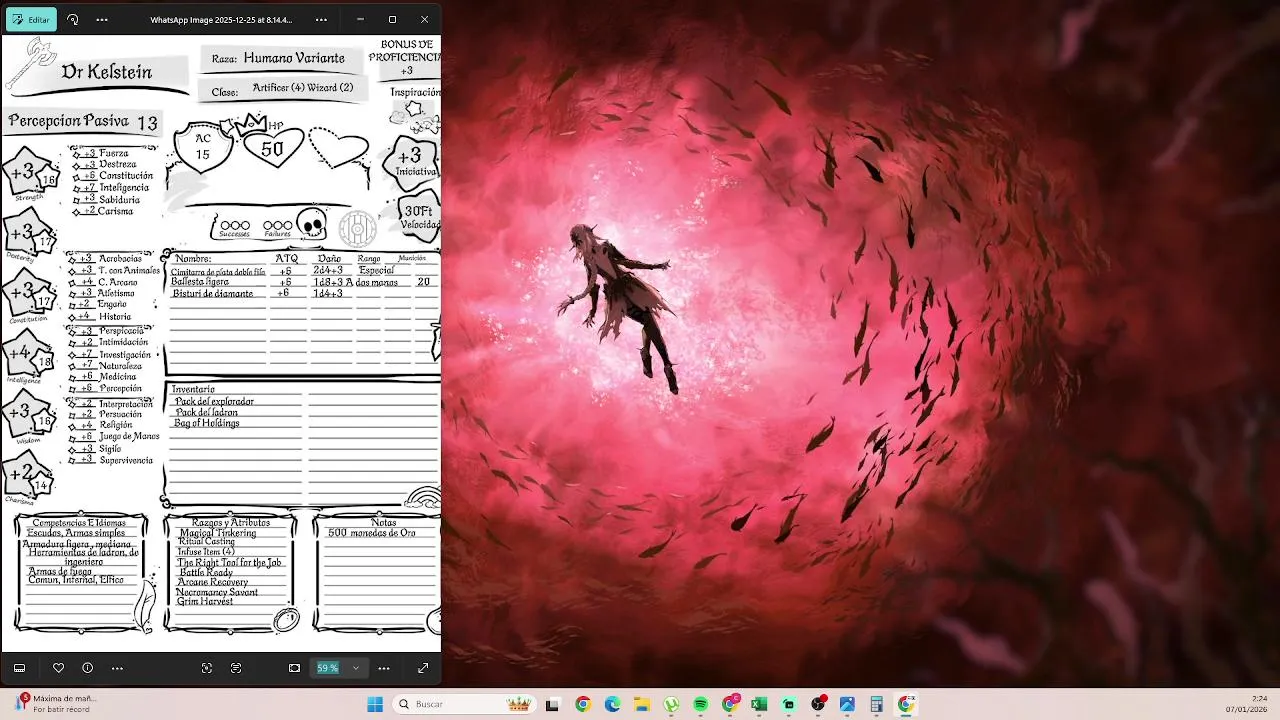The width and height of the screenshot is (1280, 720).
Task: Open the dark round icon with red badge
Action: (x=818, y=704)
